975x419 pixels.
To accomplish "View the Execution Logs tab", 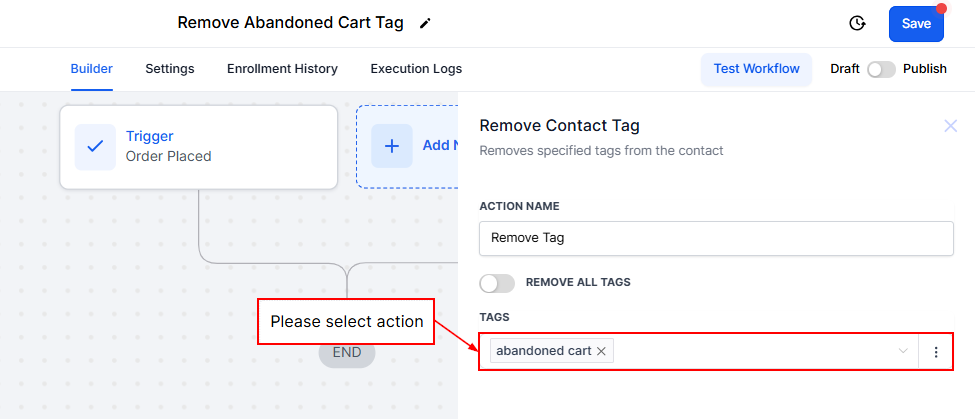I will (x=416, y=69).
